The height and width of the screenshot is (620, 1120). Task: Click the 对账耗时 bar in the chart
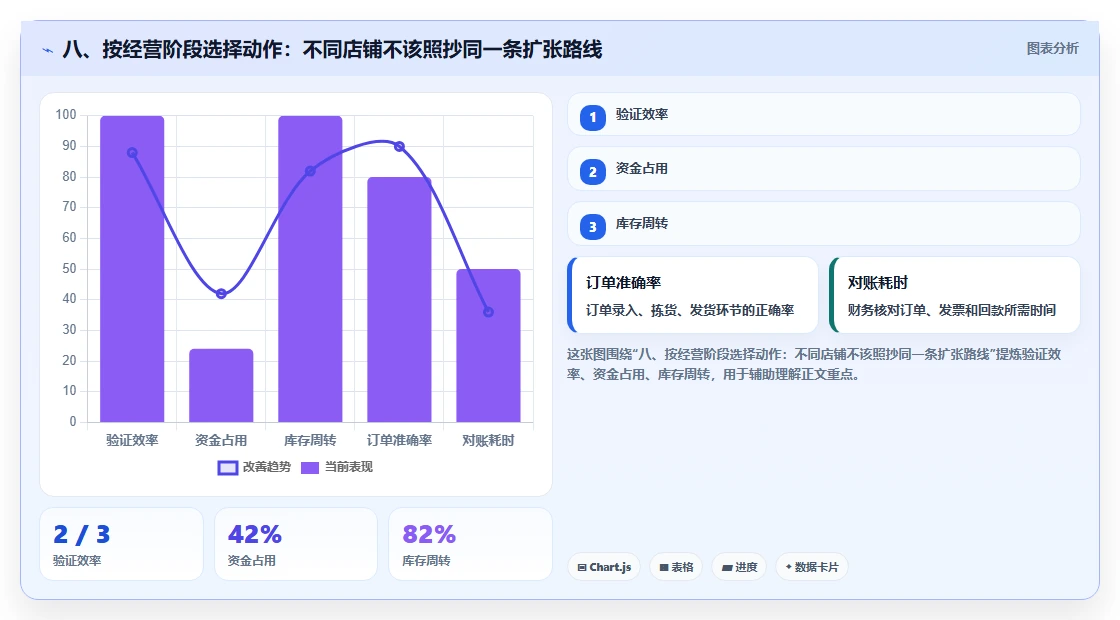coord(489,346)
